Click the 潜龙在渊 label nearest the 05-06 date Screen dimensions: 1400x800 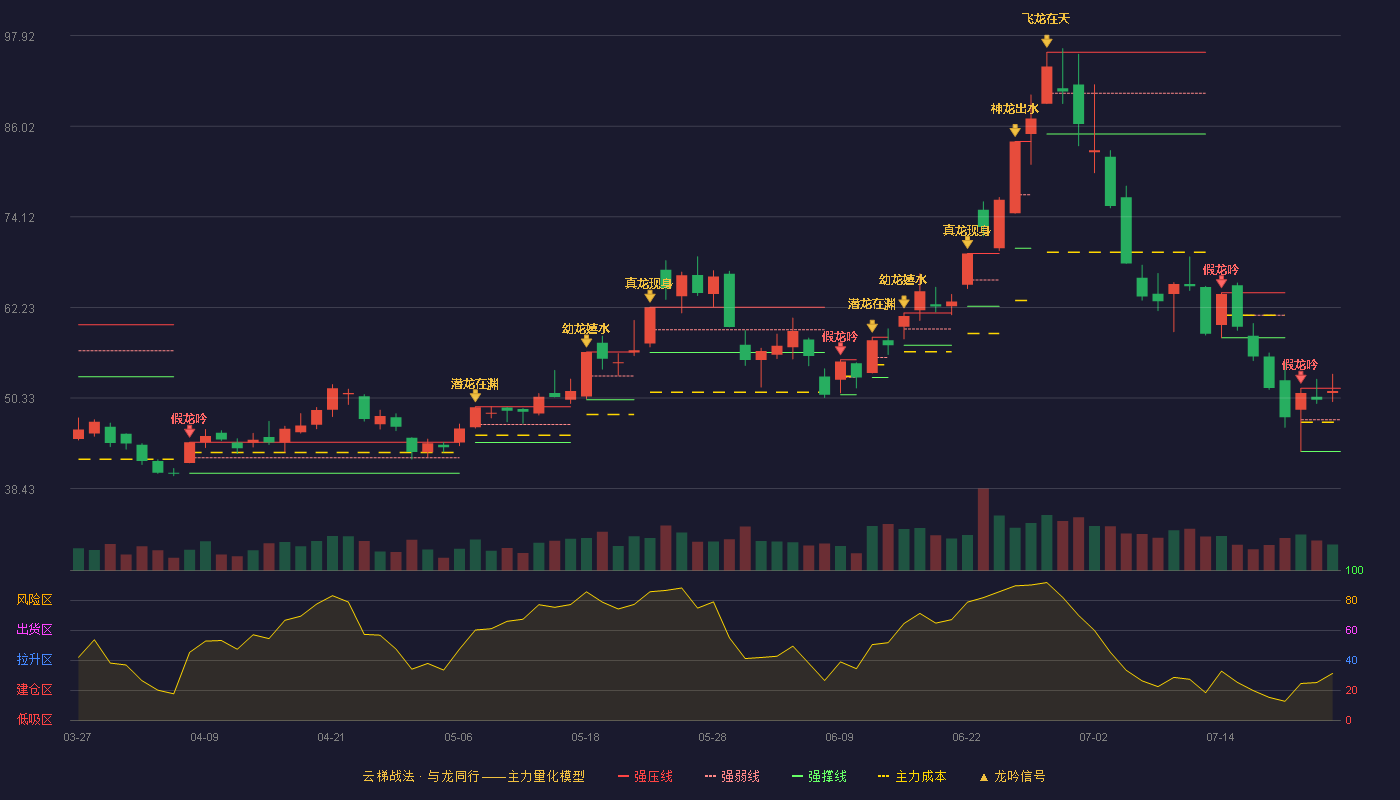(475, 384)
